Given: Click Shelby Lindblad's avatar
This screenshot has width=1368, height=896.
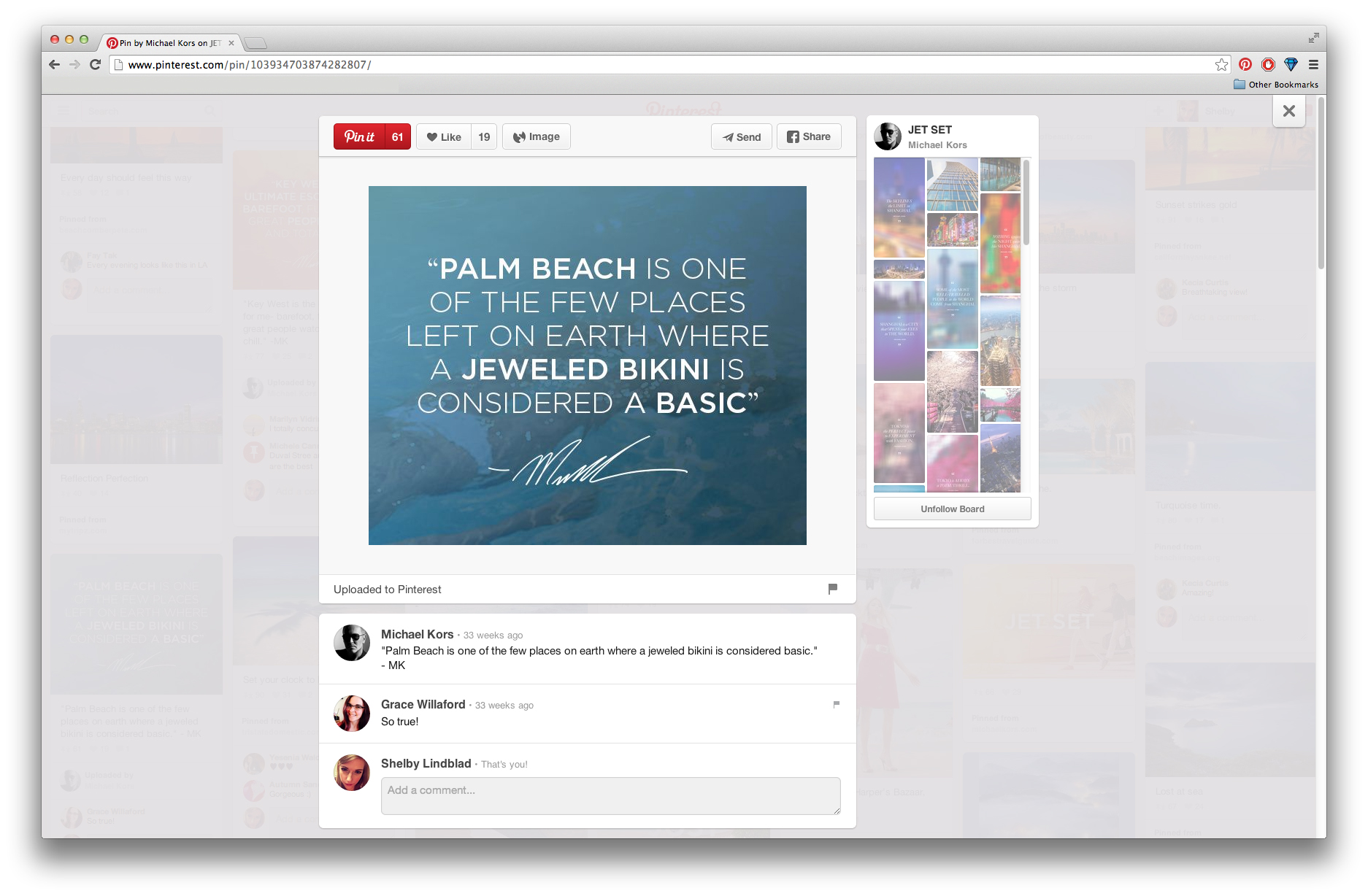Looking at the screenshot, I should (352, 772).
